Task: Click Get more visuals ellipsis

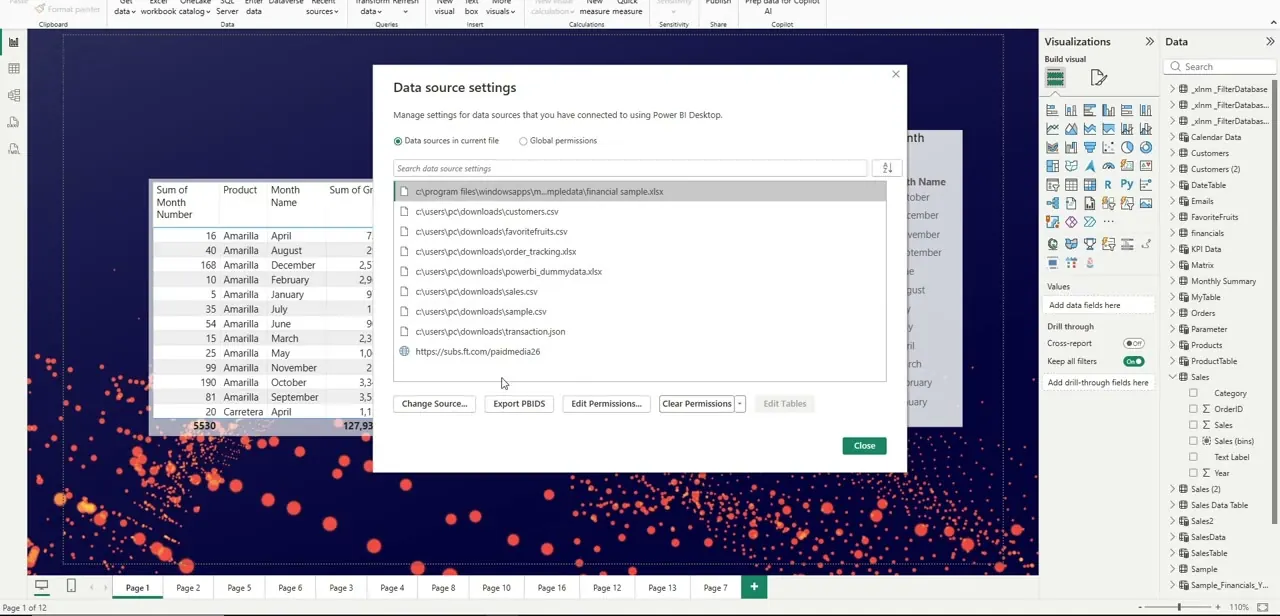Action: (1108, 221)
